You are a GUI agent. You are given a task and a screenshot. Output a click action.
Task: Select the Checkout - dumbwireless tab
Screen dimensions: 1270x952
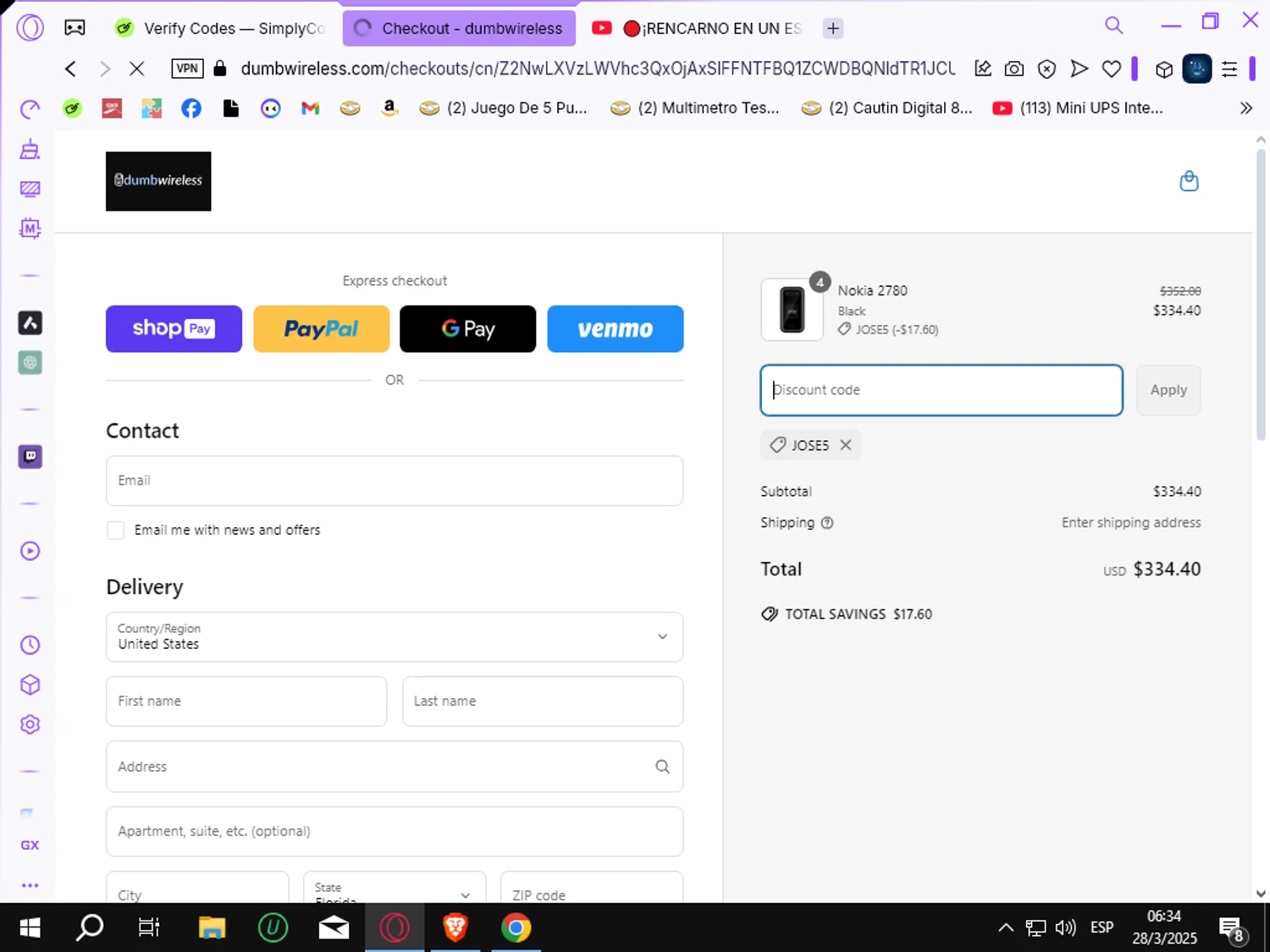point(459,28)
